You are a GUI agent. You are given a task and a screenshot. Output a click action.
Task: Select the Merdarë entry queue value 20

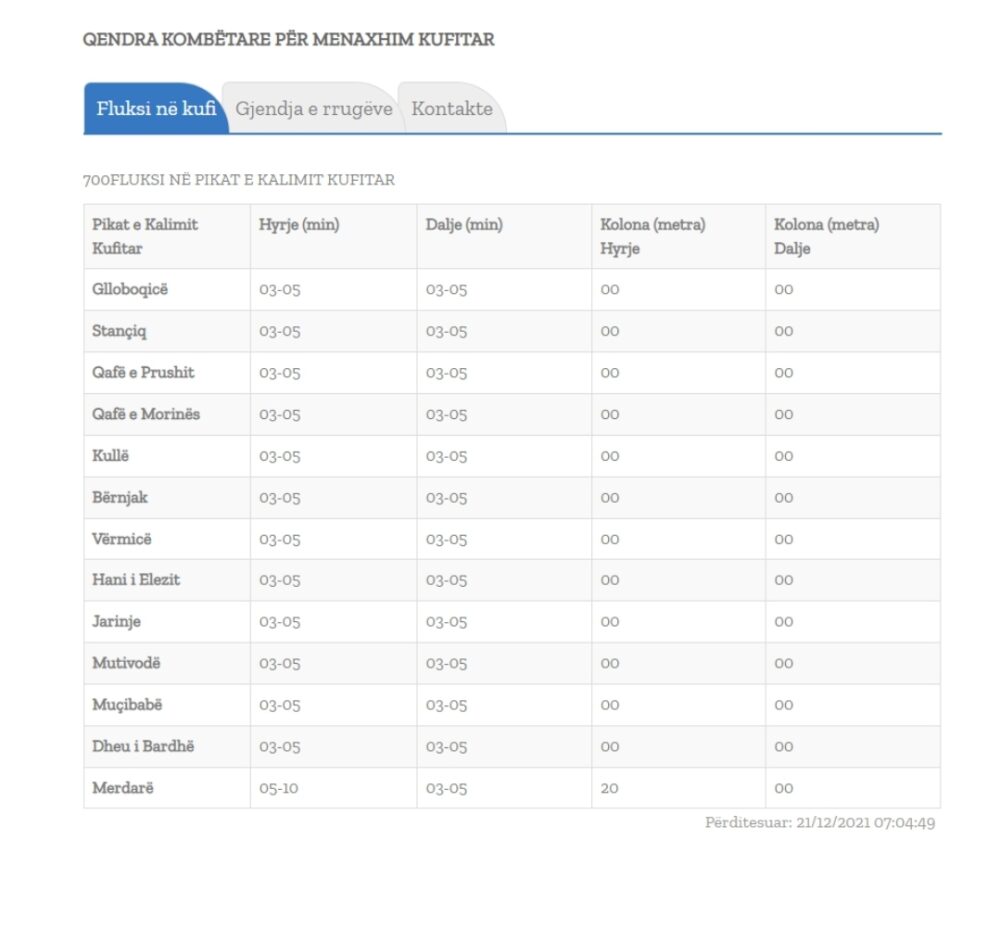pyautogui.click(x=609, y=788)
